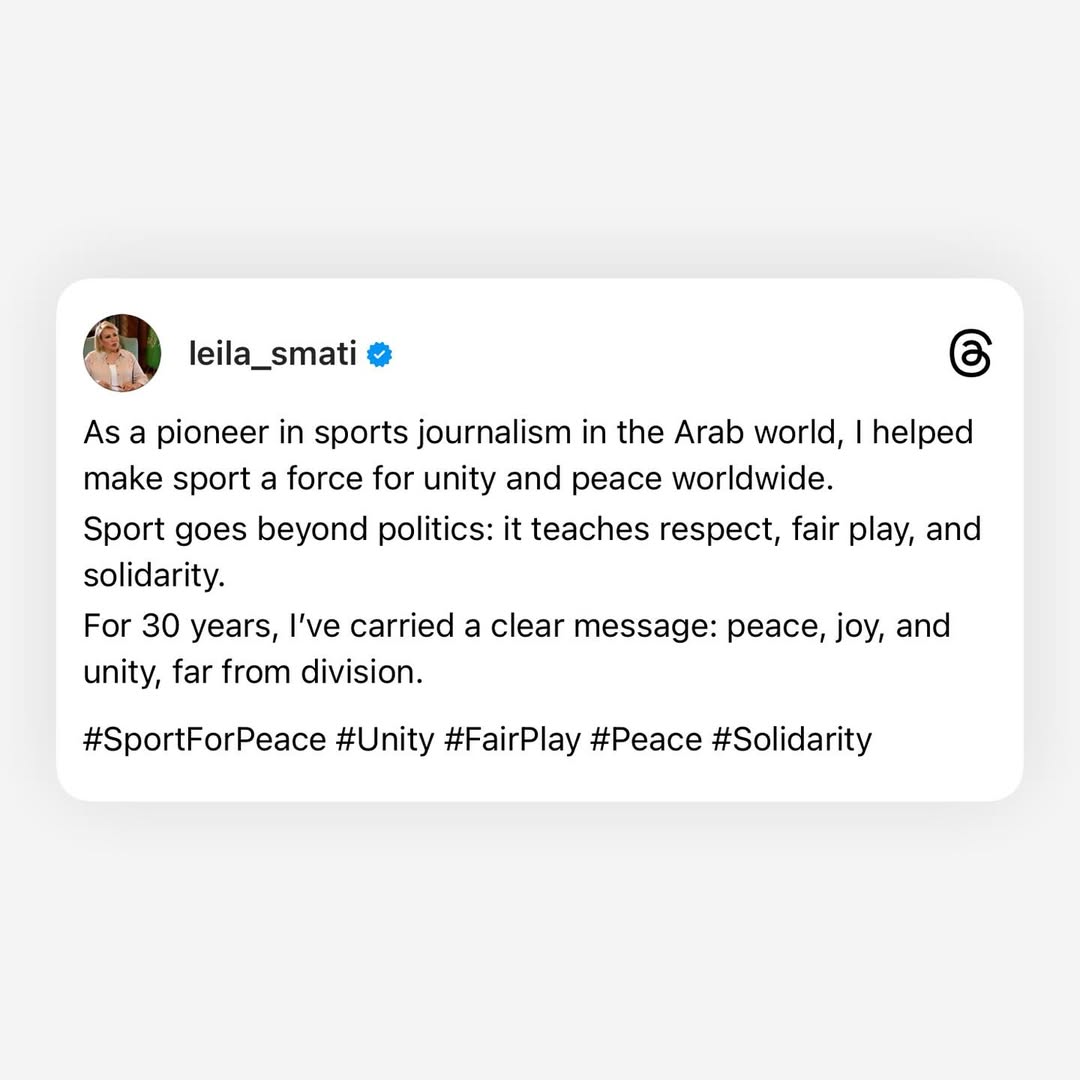
Task: Select the #FairPlay hashtag
Action: point(512,740)
